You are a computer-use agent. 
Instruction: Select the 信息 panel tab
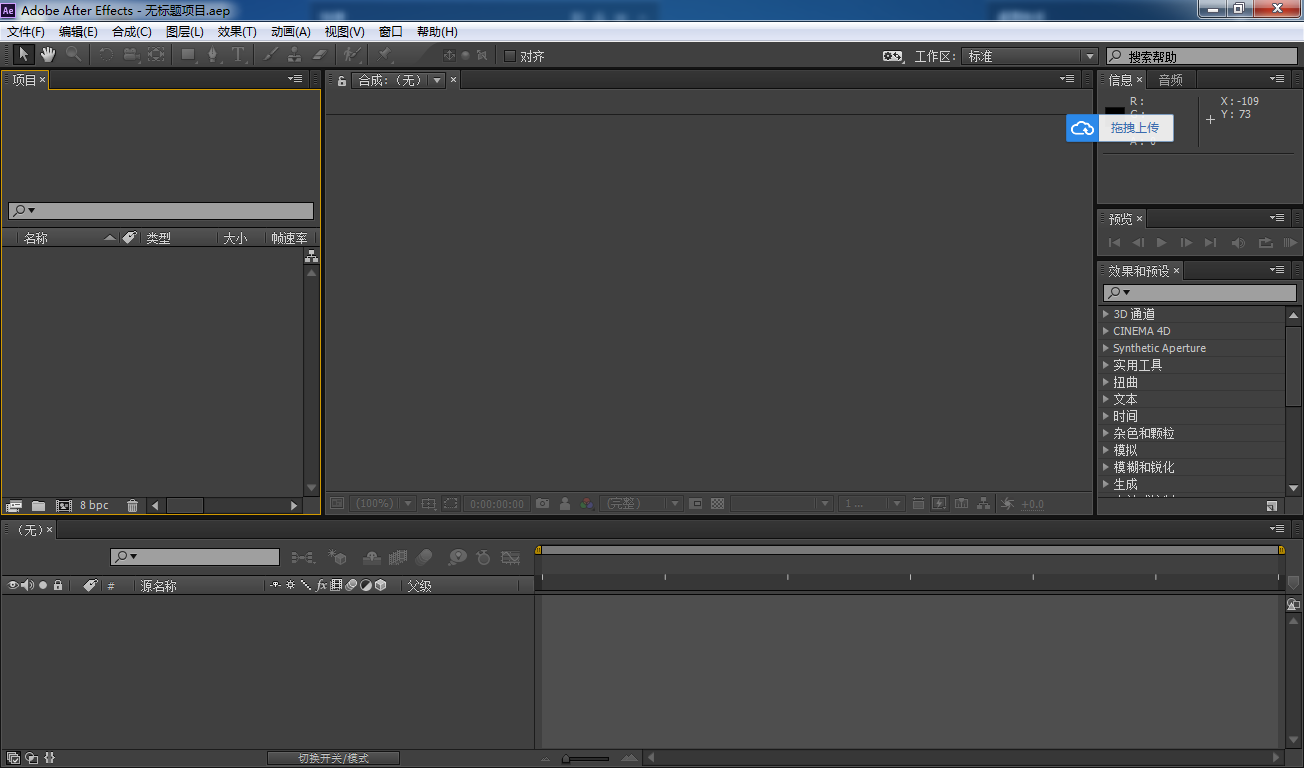point(1120,80)
